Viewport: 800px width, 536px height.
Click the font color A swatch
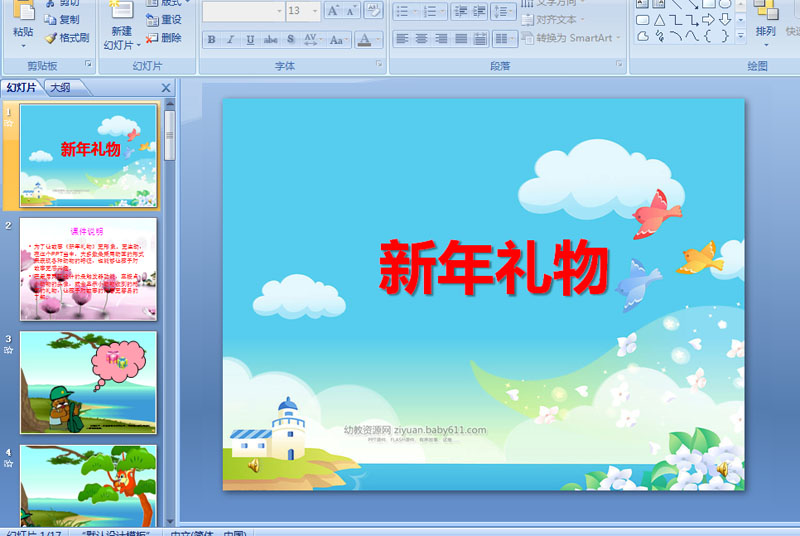coord(364,39)
